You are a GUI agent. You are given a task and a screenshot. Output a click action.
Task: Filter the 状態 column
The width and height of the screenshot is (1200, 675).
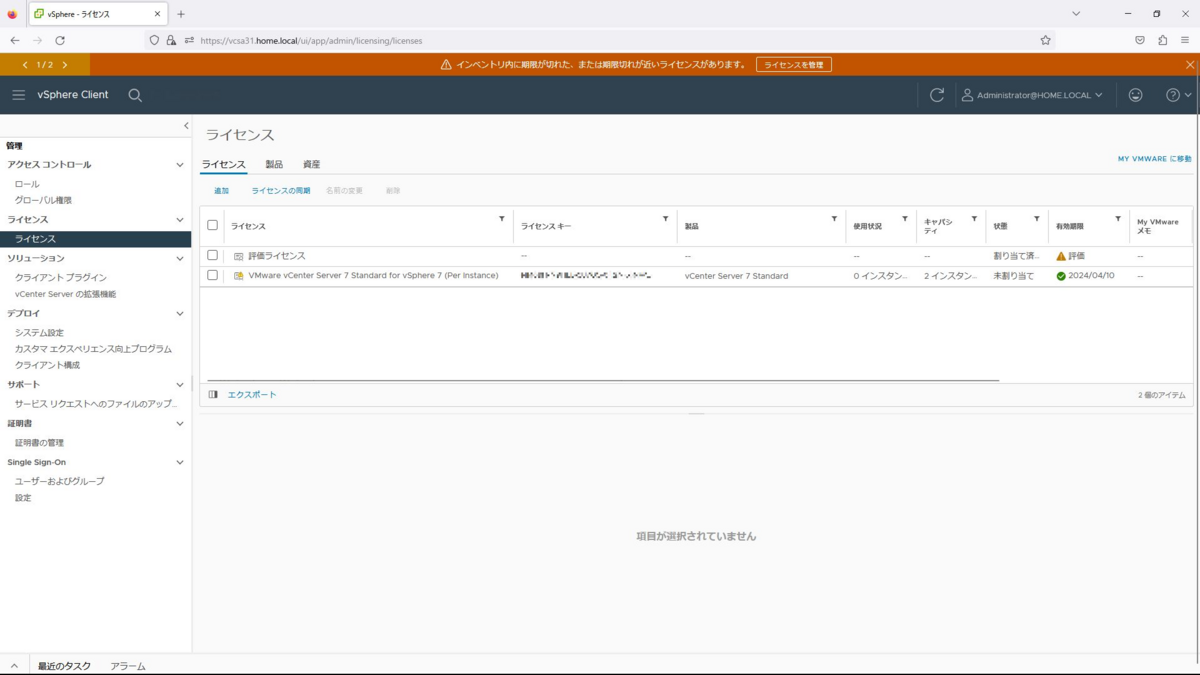click(x=1037, y=218)
